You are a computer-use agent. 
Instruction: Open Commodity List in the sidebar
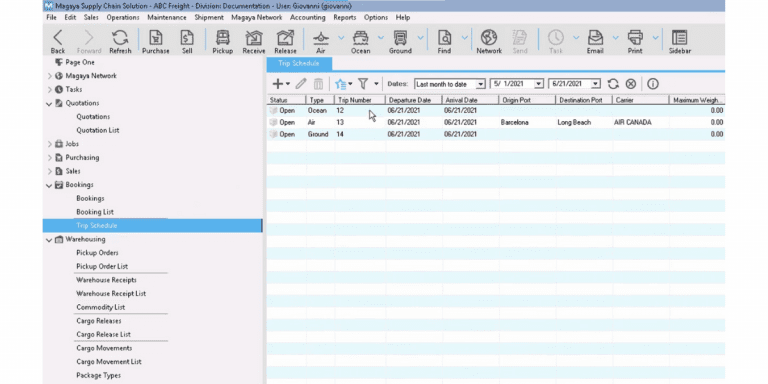[x=100, y=307]
